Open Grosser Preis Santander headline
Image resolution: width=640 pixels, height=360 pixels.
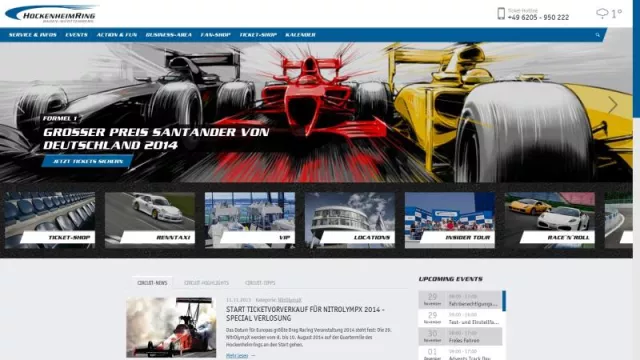point(156,139)
